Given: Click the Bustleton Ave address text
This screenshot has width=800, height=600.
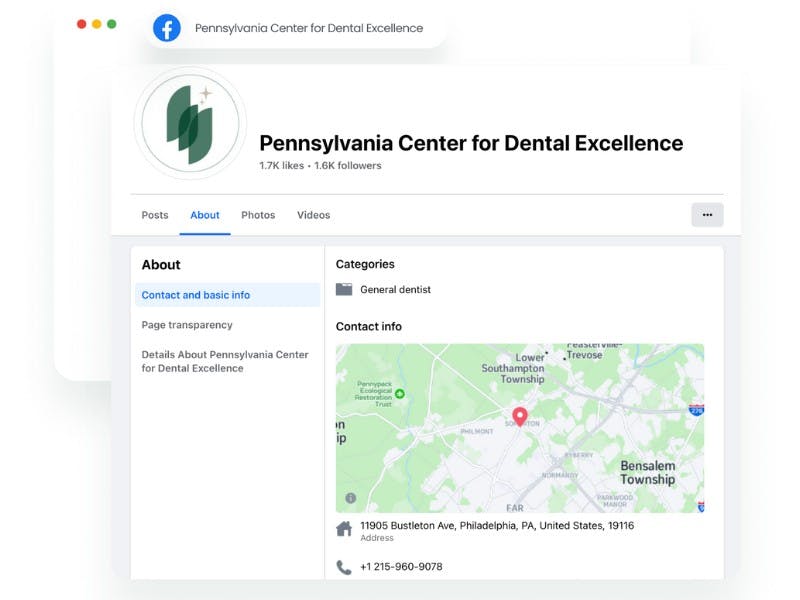Looking at the screenshot, I should click(x=497, y=526).
